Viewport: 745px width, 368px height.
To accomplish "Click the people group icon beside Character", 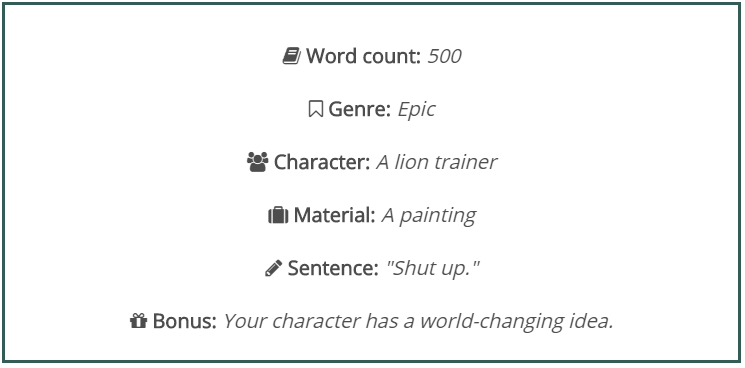I will 258,162.
